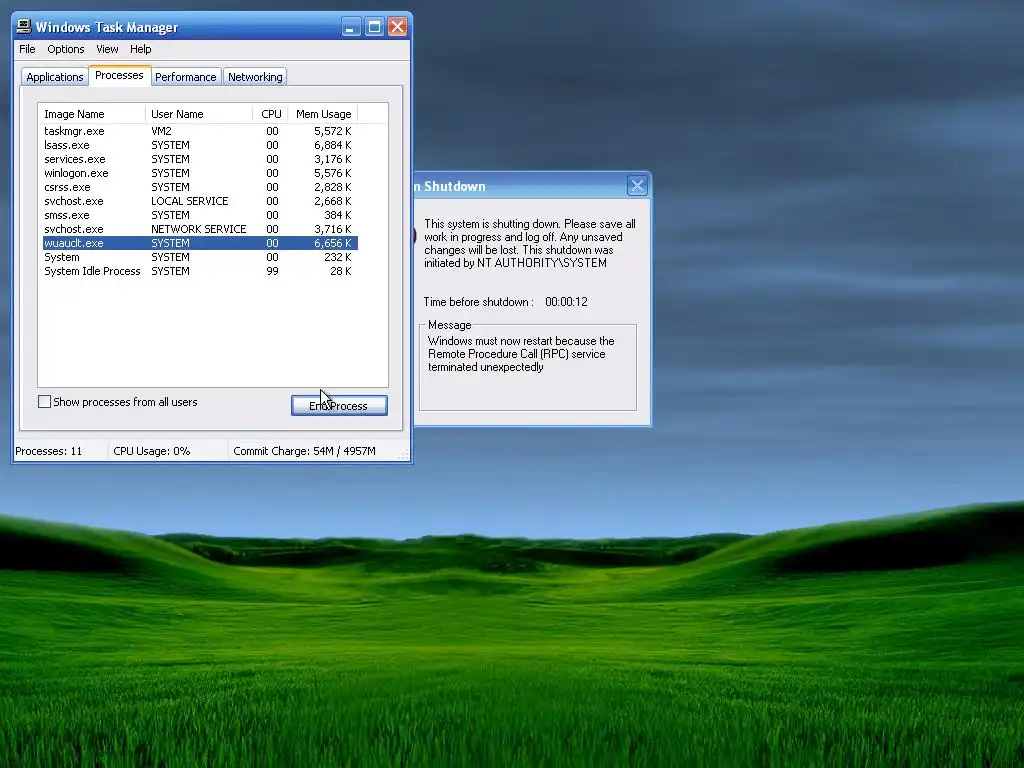Click the Task Manager title bar icon

(x=24, y=26)
